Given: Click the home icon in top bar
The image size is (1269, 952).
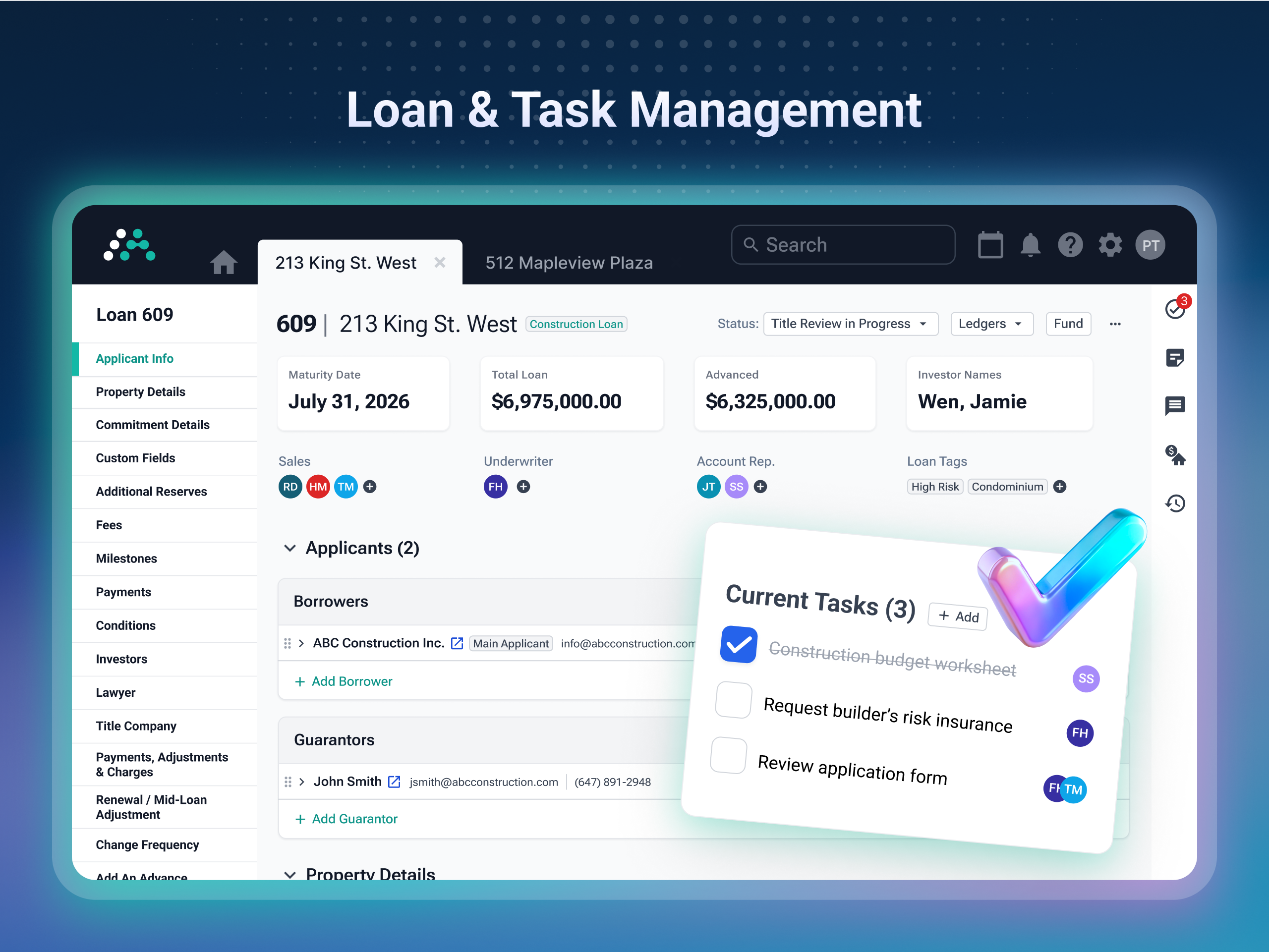Looking at the screenshot, I should 223,263.
